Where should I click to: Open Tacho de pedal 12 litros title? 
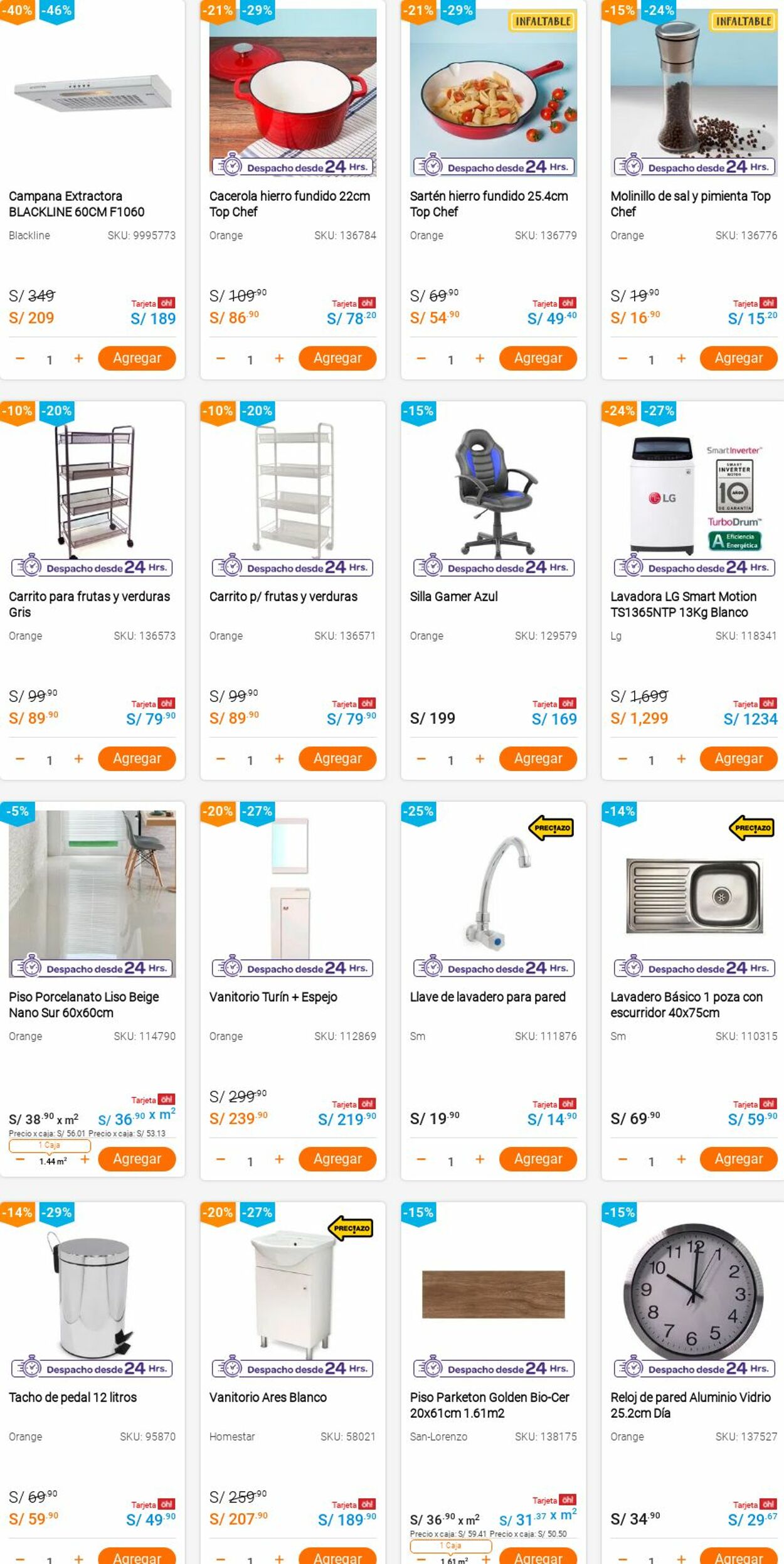click(73, 1397)
